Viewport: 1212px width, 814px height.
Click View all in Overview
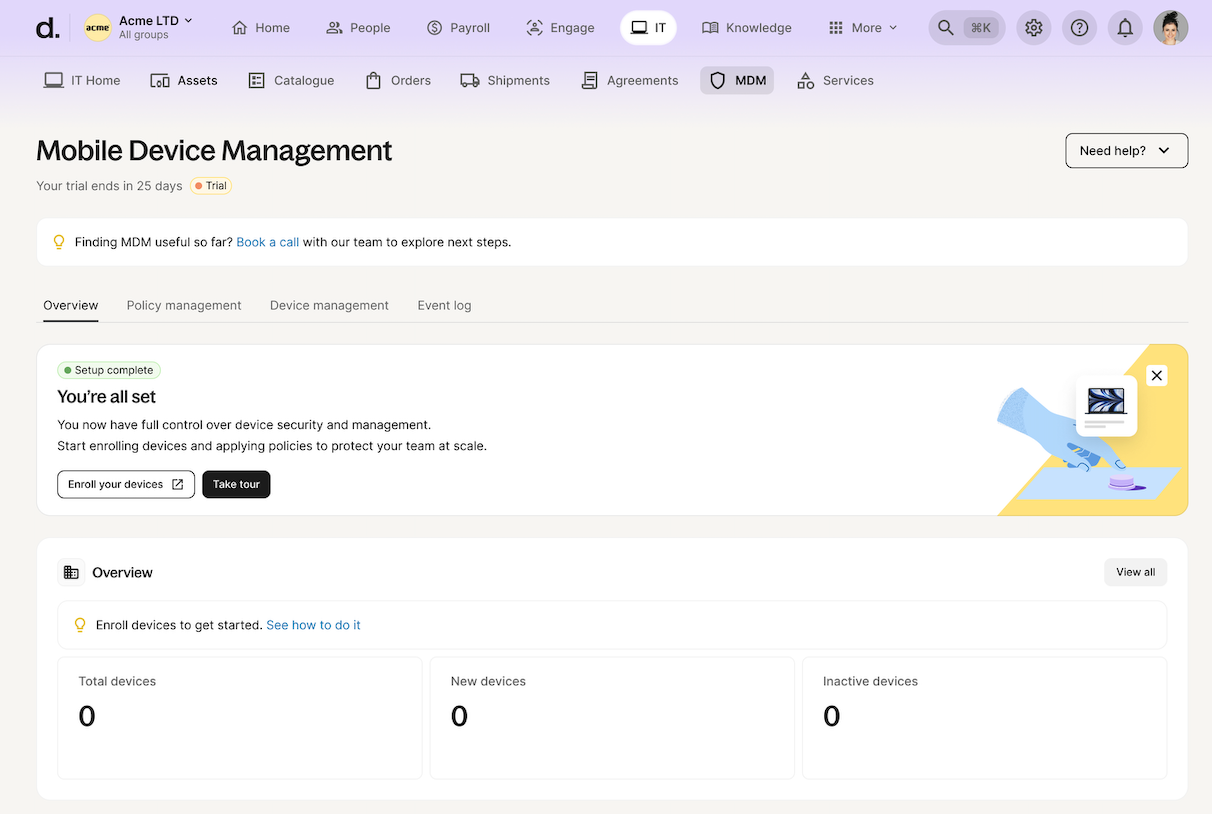point(1135,573)
